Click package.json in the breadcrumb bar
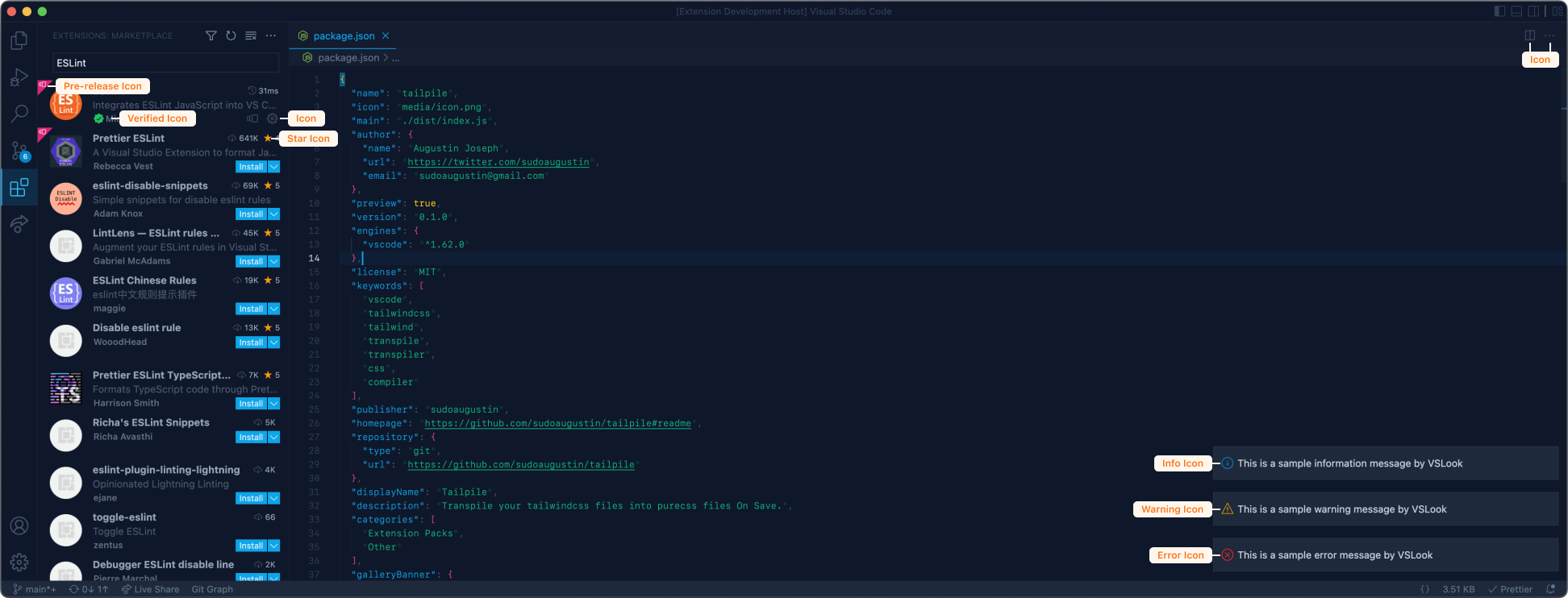The image size is (1568, 598). 348,58
